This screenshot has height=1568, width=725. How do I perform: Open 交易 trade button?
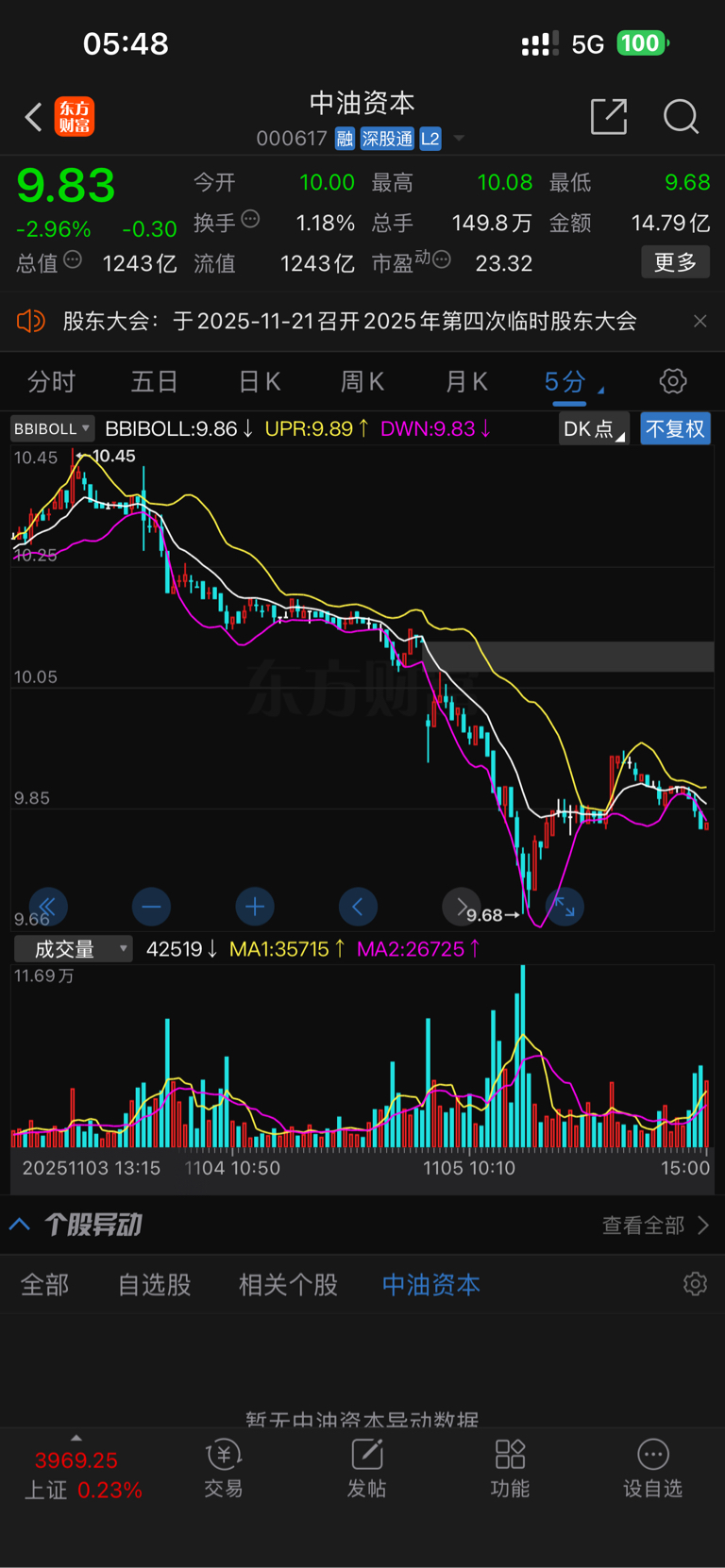tap(224, 1469)
